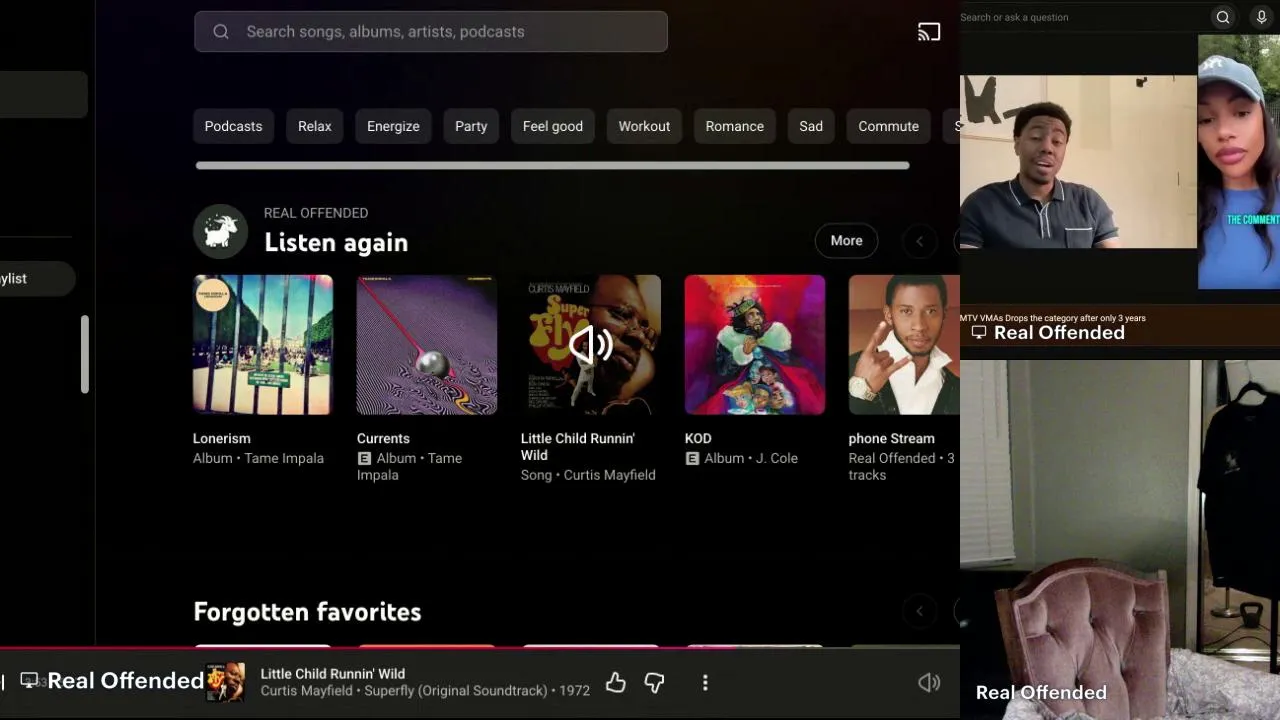
Task: Focus the Search songs, albums, artists, podcasts field
Action: pos(431,32)
